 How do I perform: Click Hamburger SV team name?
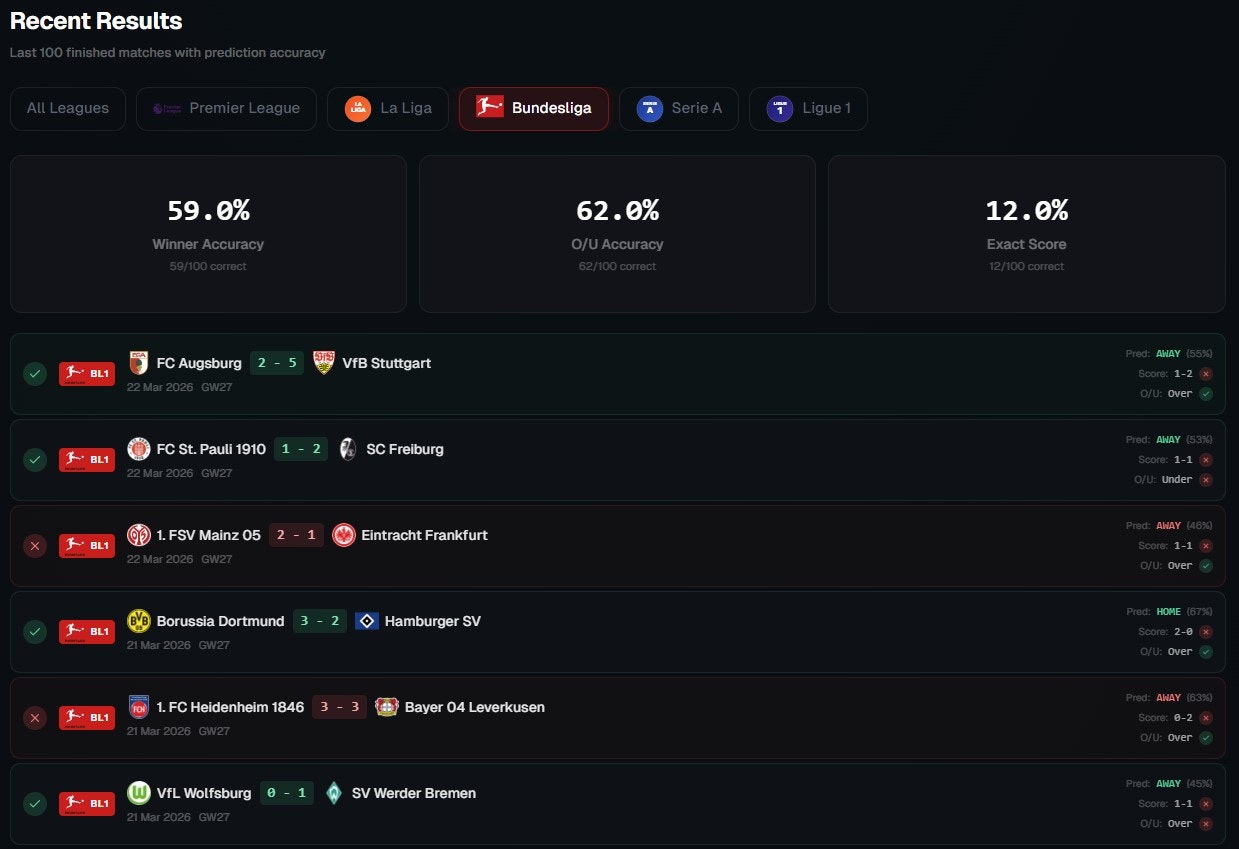pyautogui.click(x=433, y=621)
